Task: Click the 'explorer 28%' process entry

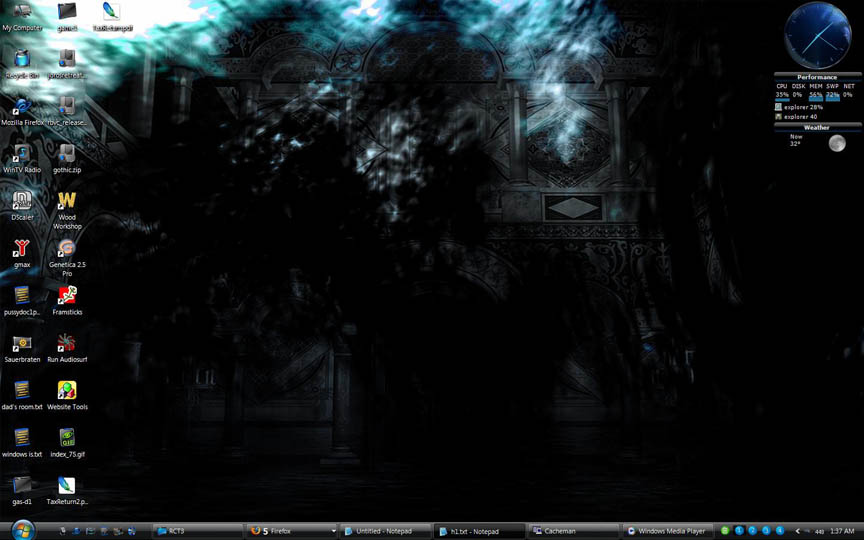Action: (x=799, y=107)
